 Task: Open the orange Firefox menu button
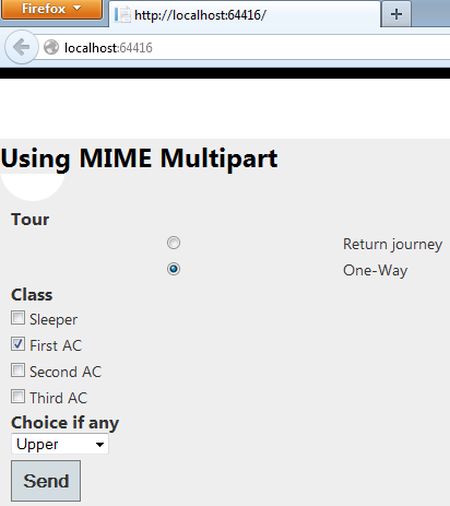coord(52,9)
